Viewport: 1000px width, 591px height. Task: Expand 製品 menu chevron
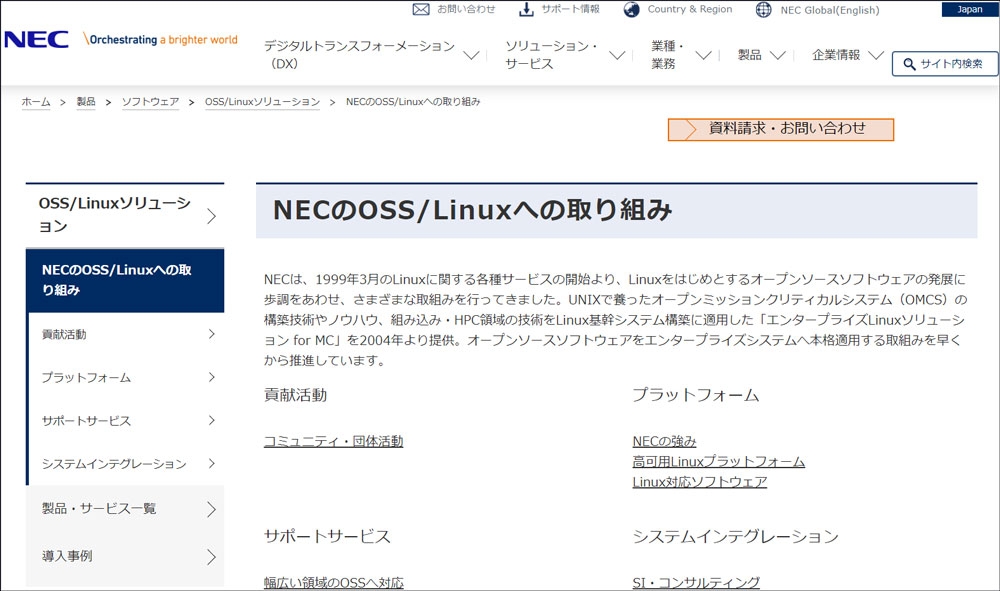[777, 55]
